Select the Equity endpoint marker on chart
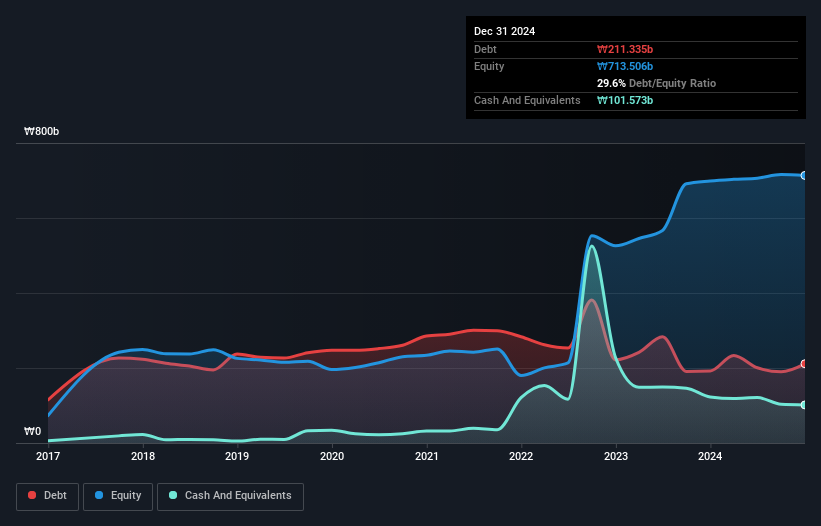 pyautogui.click(x=804, y=175)
